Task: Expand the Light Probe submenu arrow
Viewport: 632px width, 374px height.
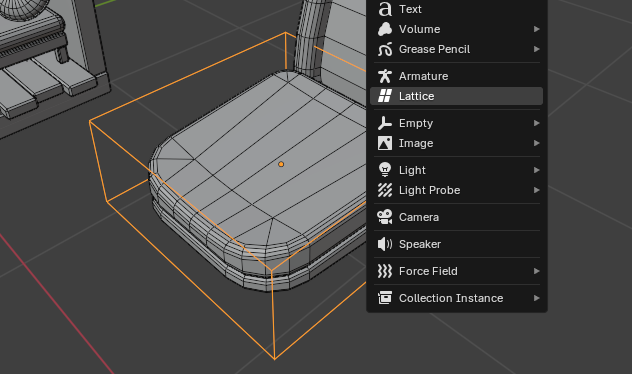Action: pyautogui.click(x=536, y=190)
